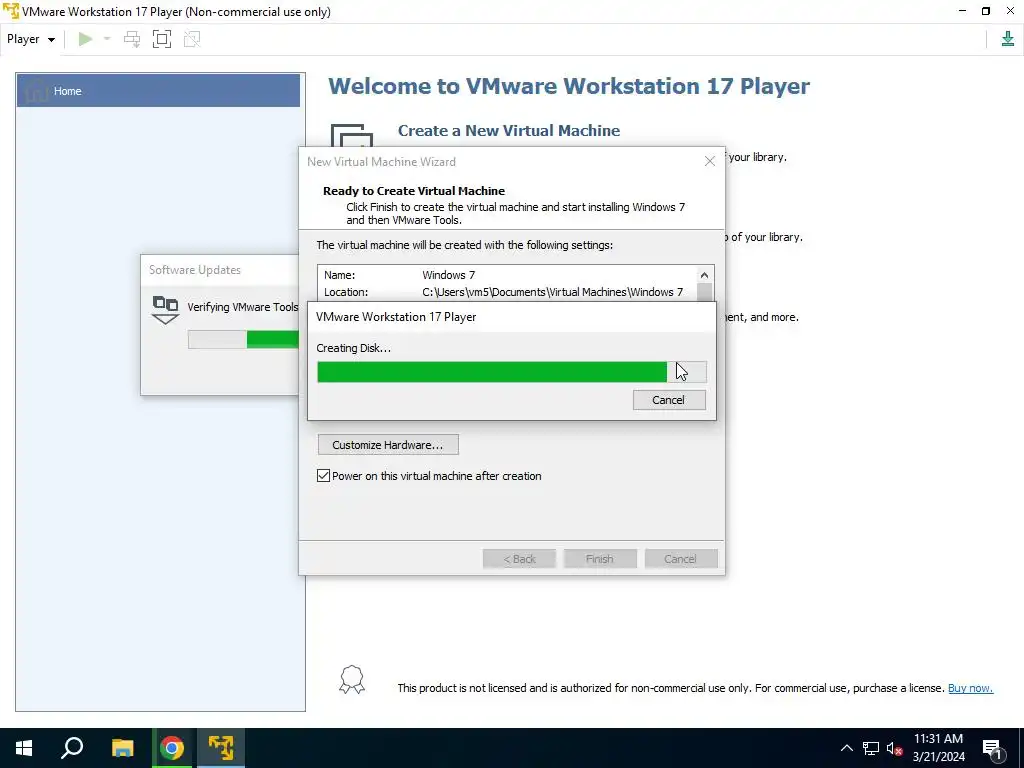Click the scrollbar thumb in settings list

(704, 292)
